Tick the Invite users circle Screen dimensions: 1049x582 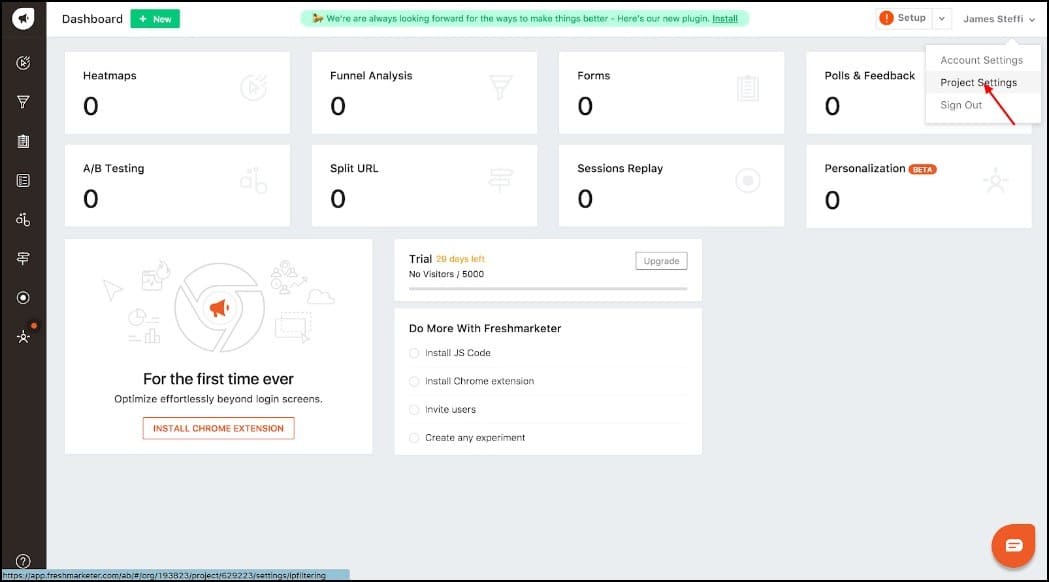[x=414, y=409]
